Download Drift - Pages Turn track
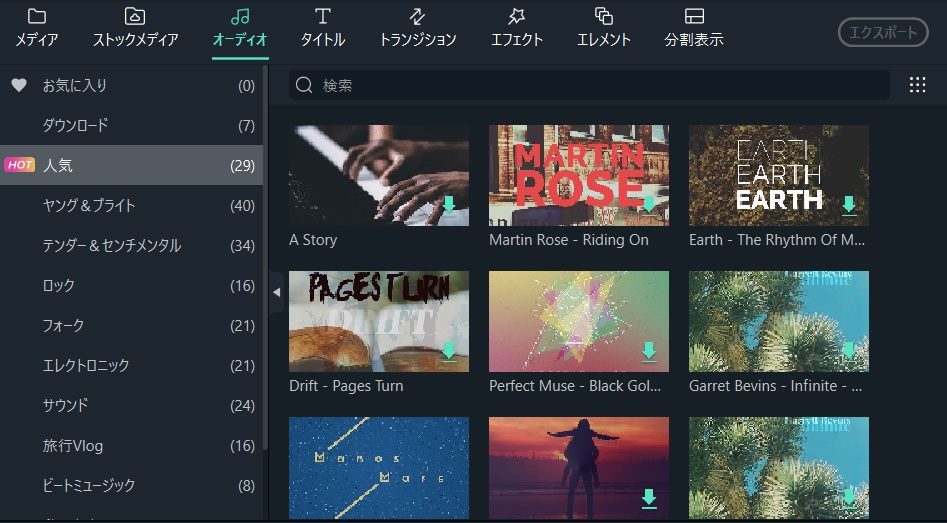This screenshot has height=523, width=947. pyautogui.click(x=449, y=351)
